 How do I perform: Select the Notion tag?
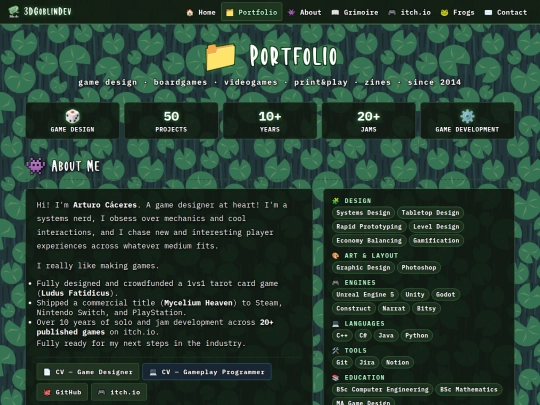tap(397, 362)
